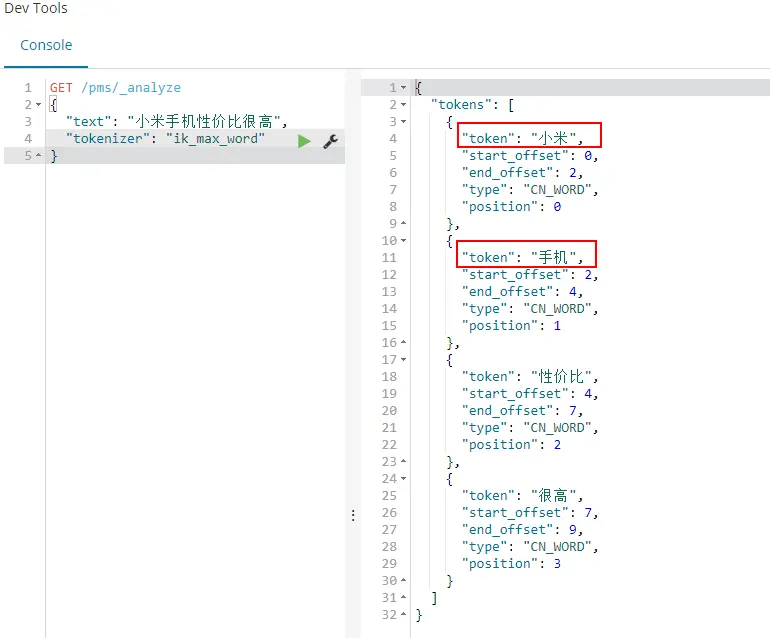
Task: Fold arrow at response line 30
Action: coord(404,580)
